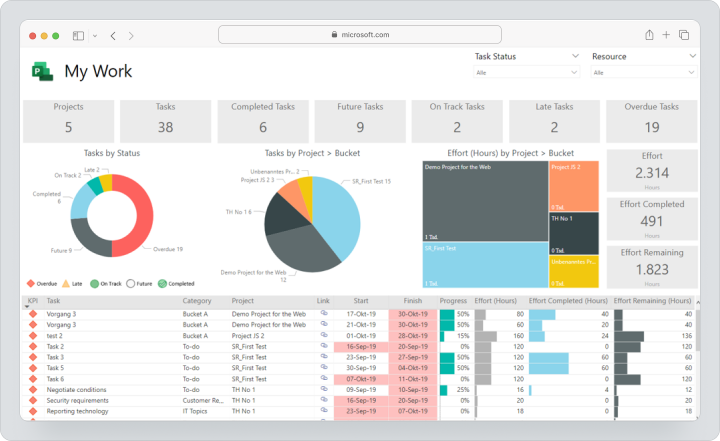Click the KPI diamond for Task 2 row

coord(33,346)
